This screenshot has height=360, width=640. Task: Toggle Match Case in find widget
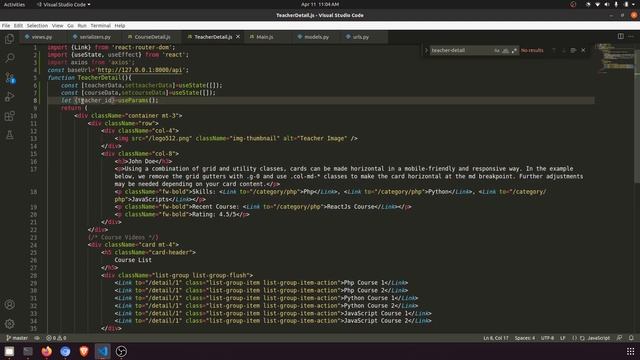pyautogui.click(x=497, y=50)
